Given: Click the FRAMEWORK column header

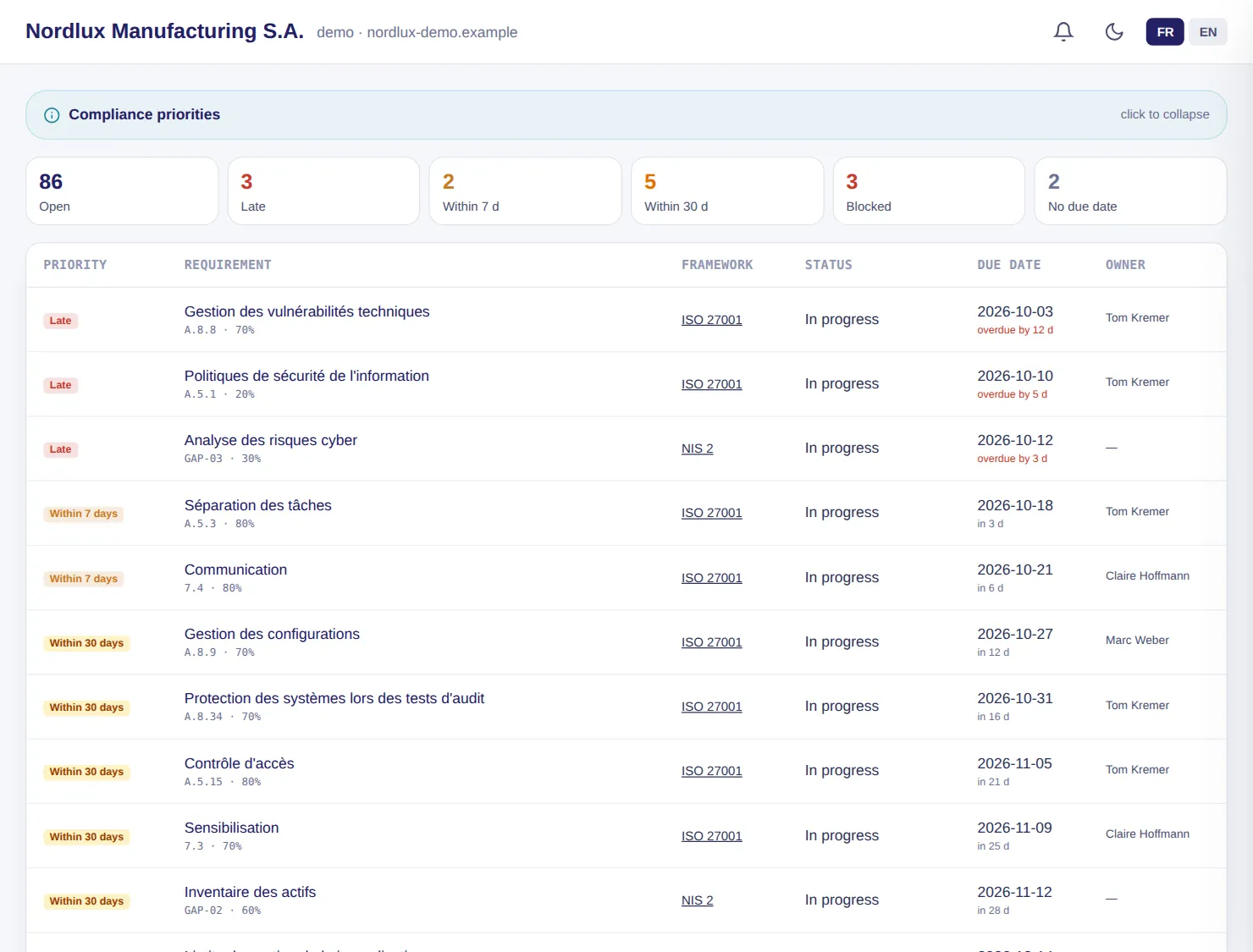Looking at the screenshot, I should (717, 265).
